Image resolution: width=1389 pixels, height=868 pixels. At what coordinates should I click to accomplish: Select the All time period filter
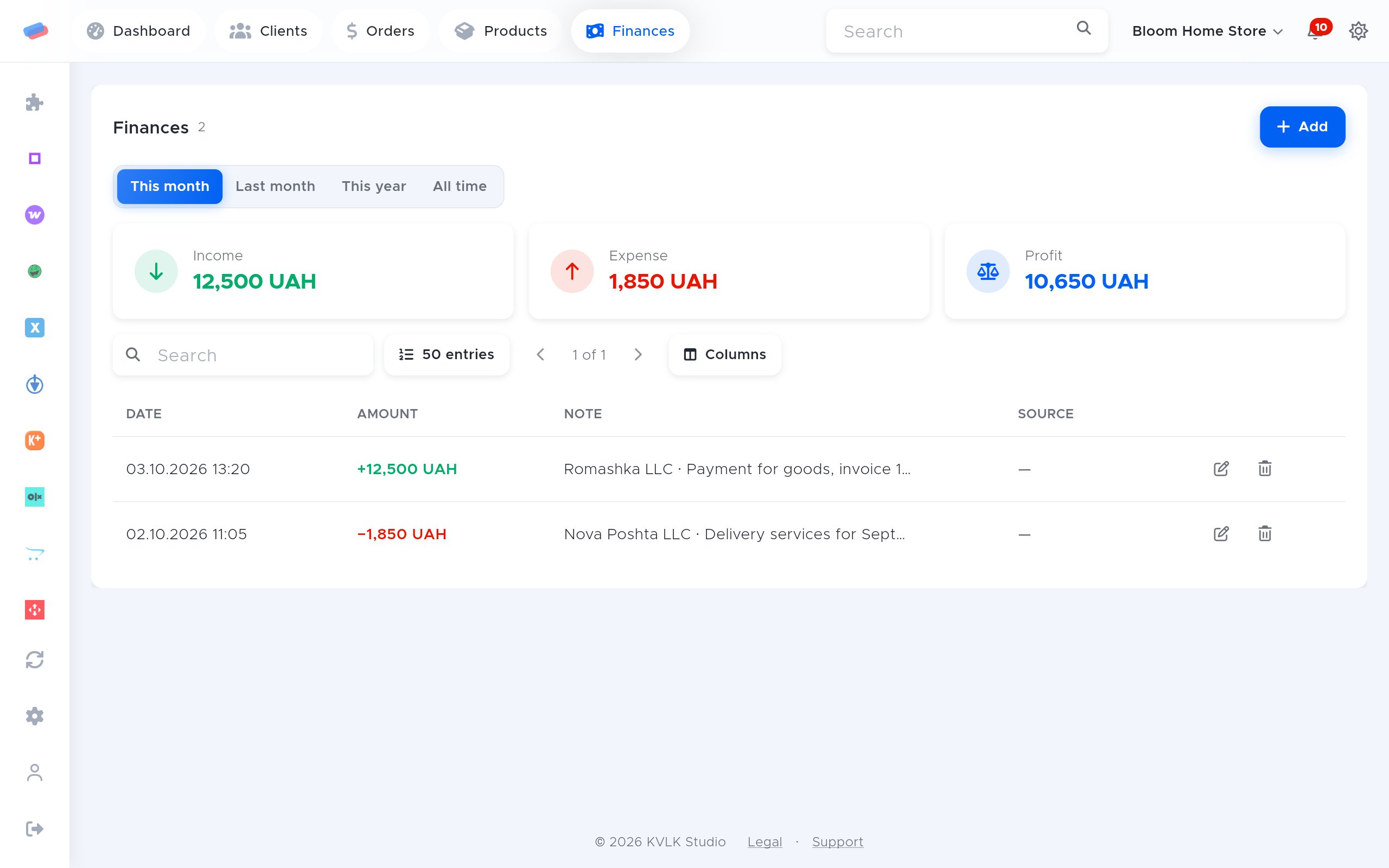tap(460, 187)
